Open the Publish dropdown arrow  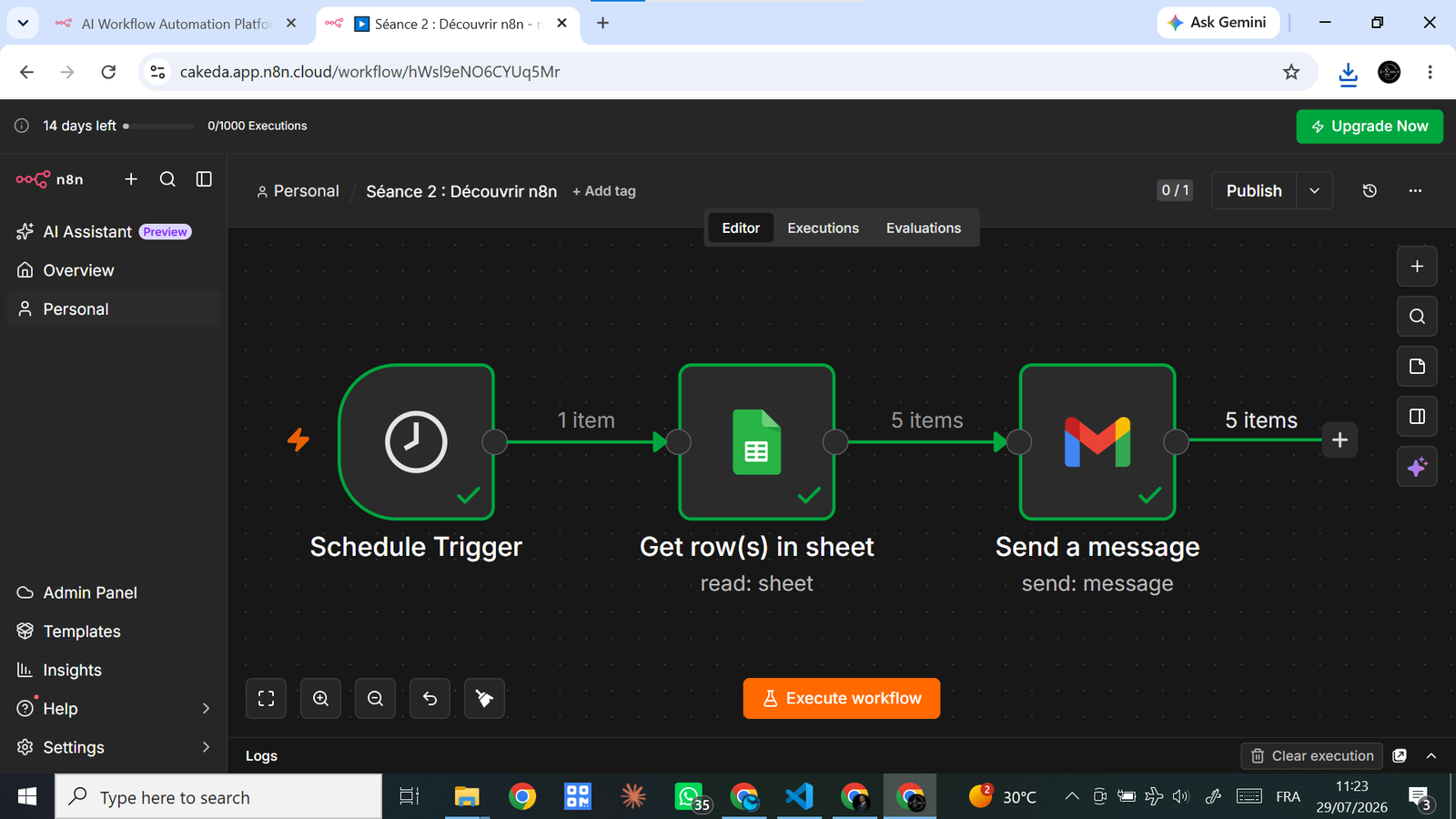[1315, 191]
